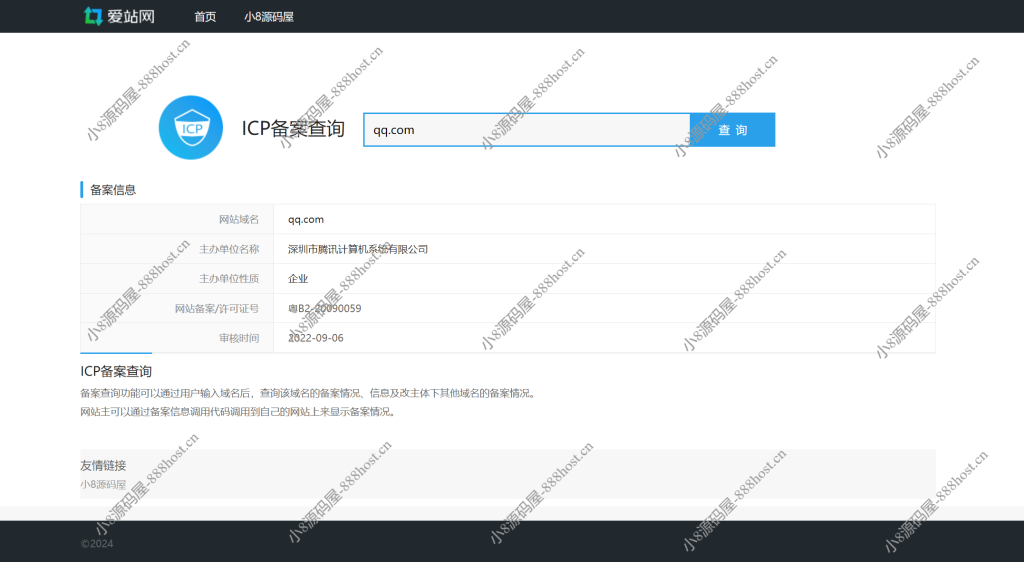
Task: Select the ©2024 footer text
Action: pos(97,544)
